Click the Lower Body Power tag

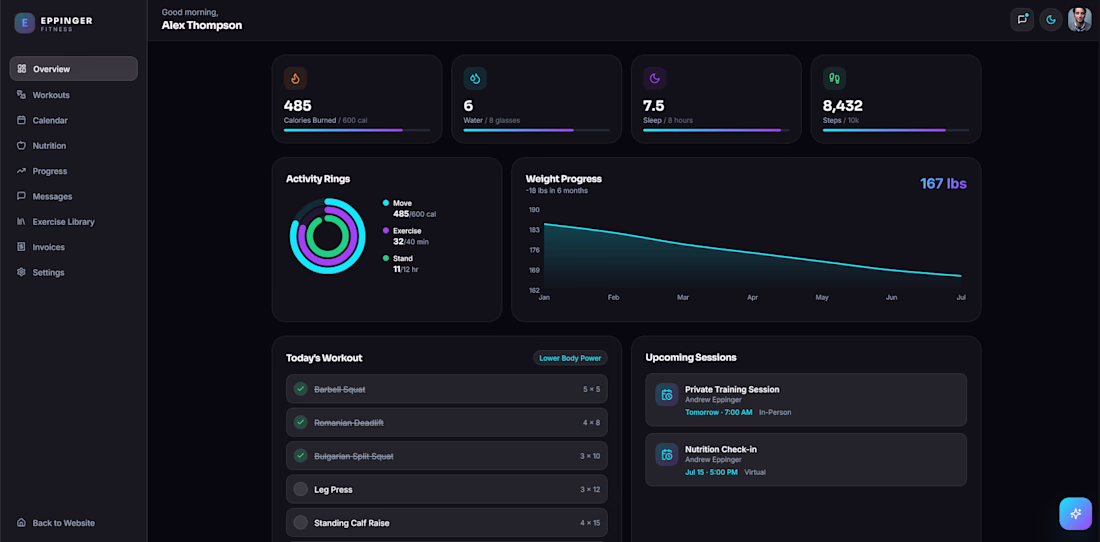click(x=570, y=358)
